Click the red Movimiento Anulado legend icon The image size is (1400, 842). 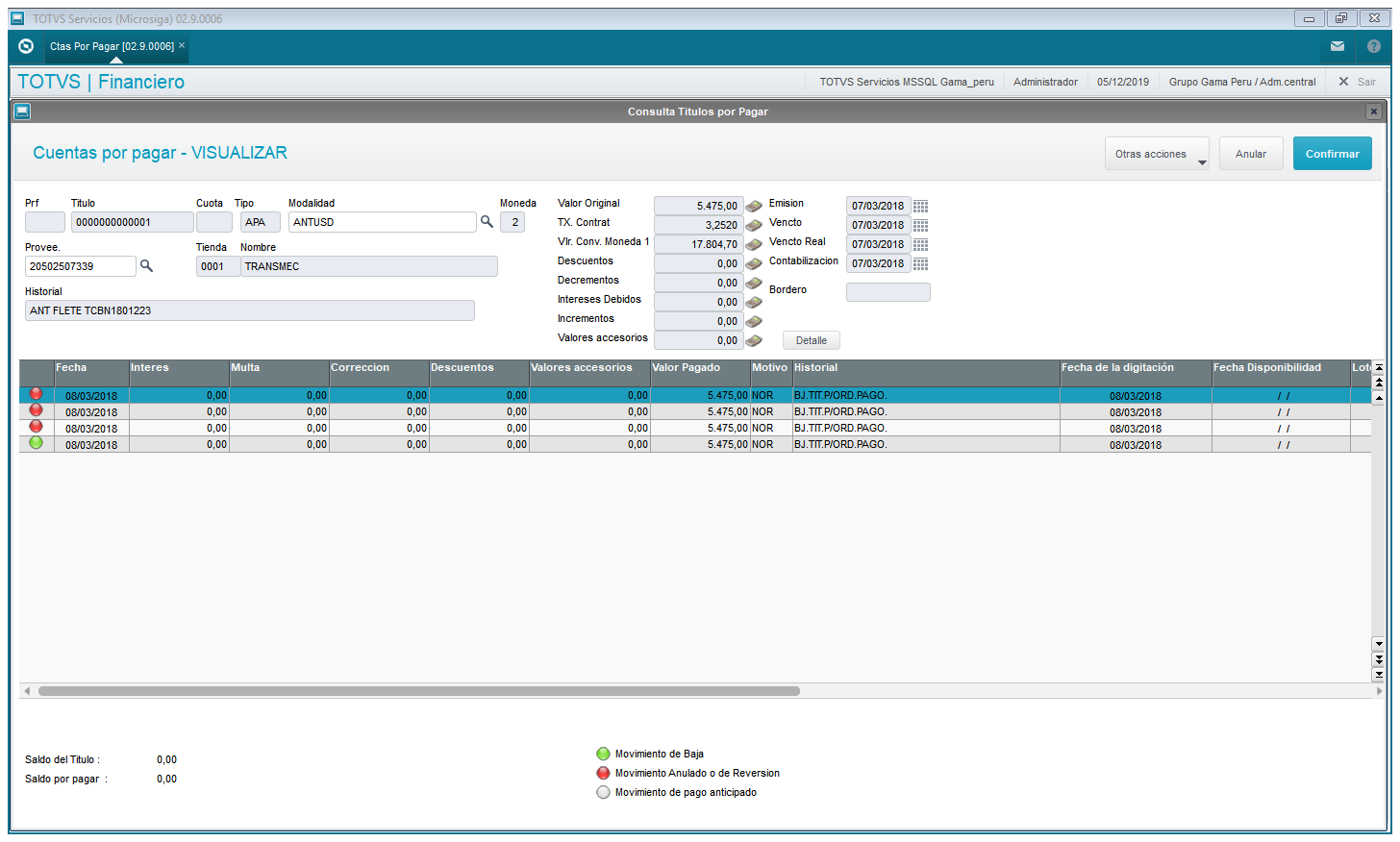pyautogui.click(x=603, y=773)
